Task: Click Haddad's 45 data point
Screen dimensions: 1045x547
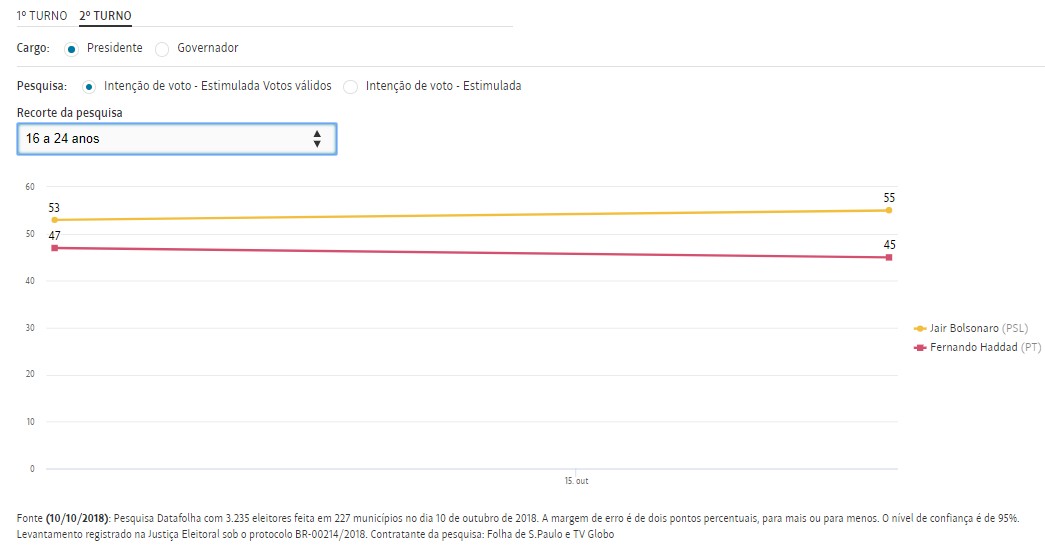Action: [888, 257]
